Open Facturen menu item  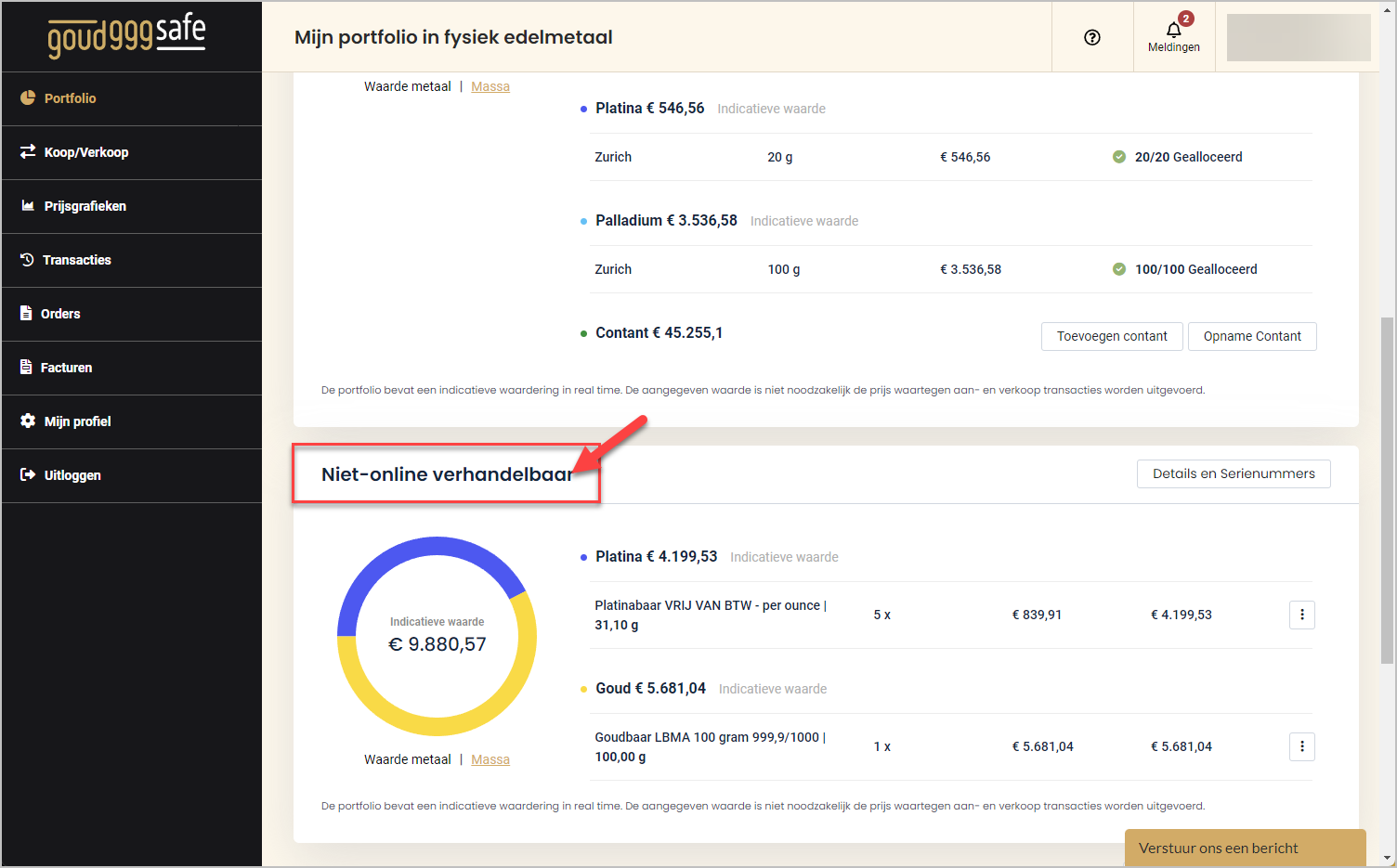[132, 368]
